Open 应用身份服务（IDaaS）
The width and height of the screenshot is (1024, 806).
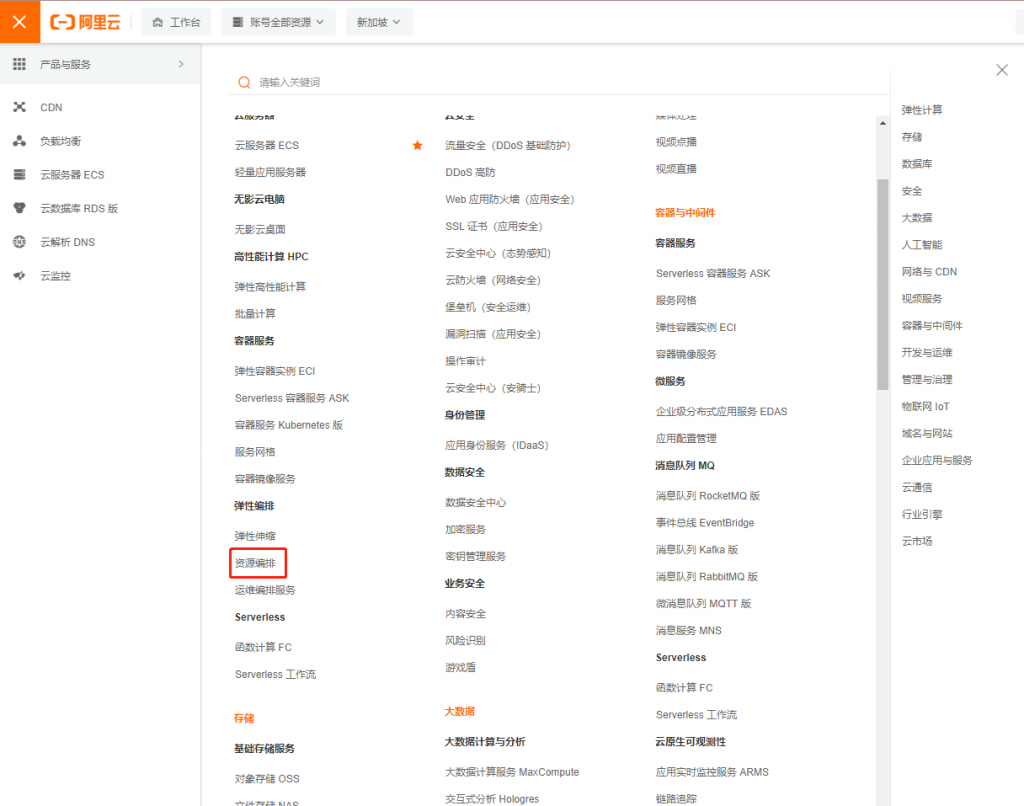[497, 445]
